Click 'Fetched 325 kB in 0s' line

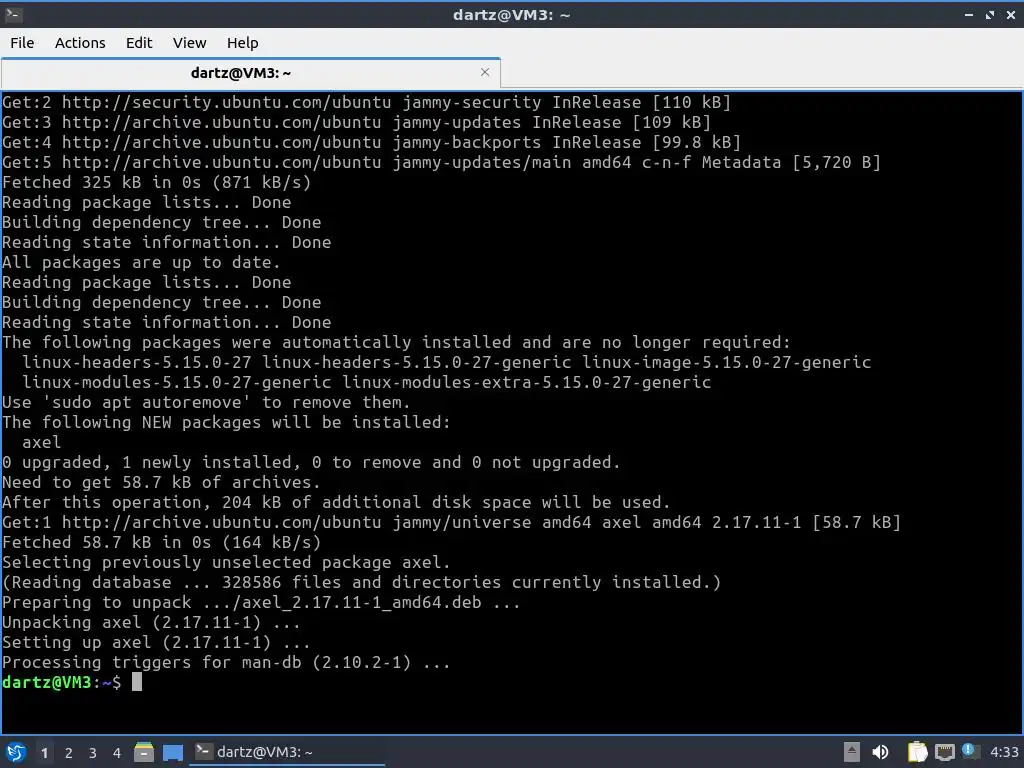[x=157, y=182]
